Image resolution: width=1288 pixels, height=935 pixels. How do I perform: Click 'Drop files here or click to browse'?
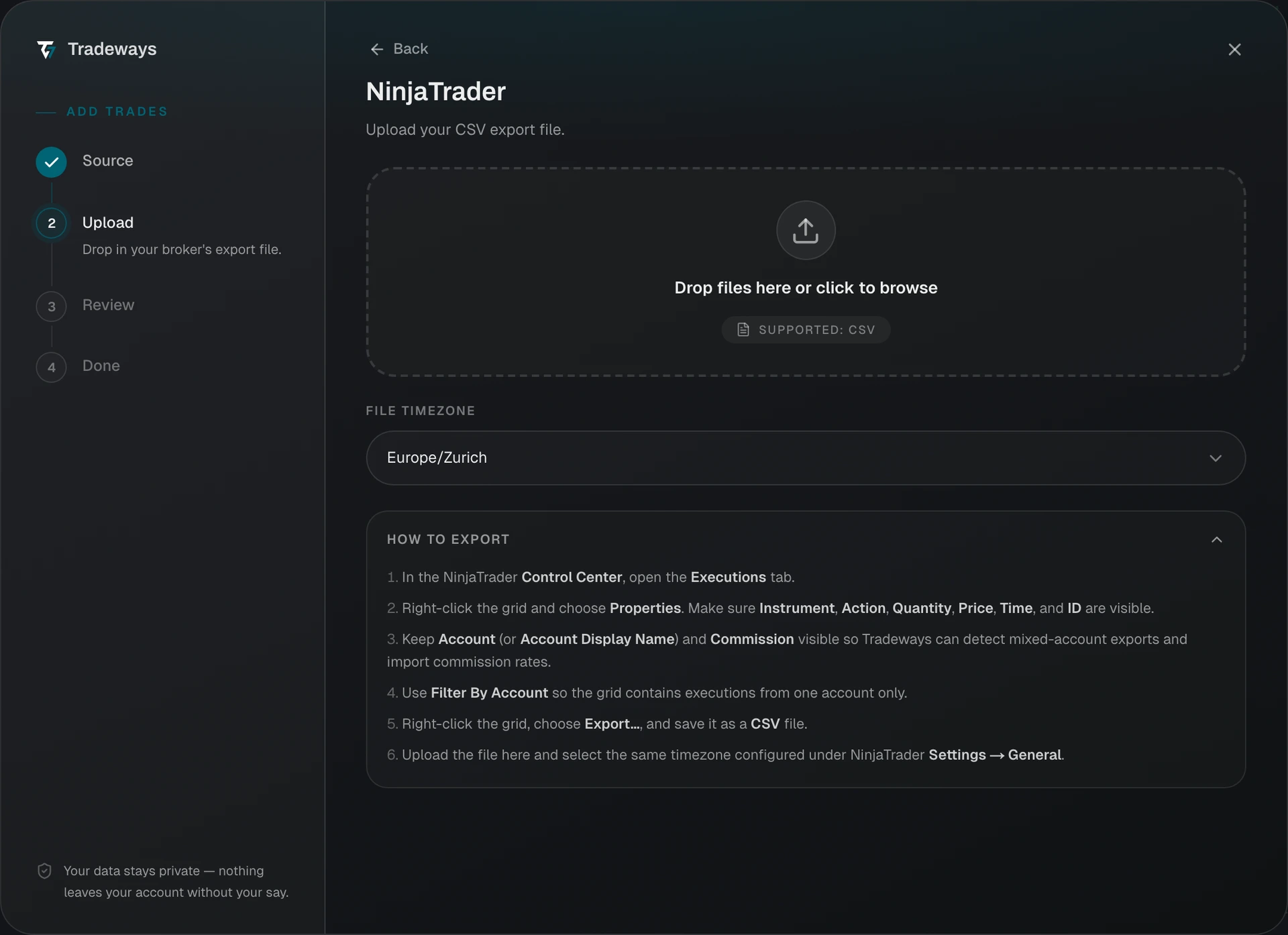806,288
